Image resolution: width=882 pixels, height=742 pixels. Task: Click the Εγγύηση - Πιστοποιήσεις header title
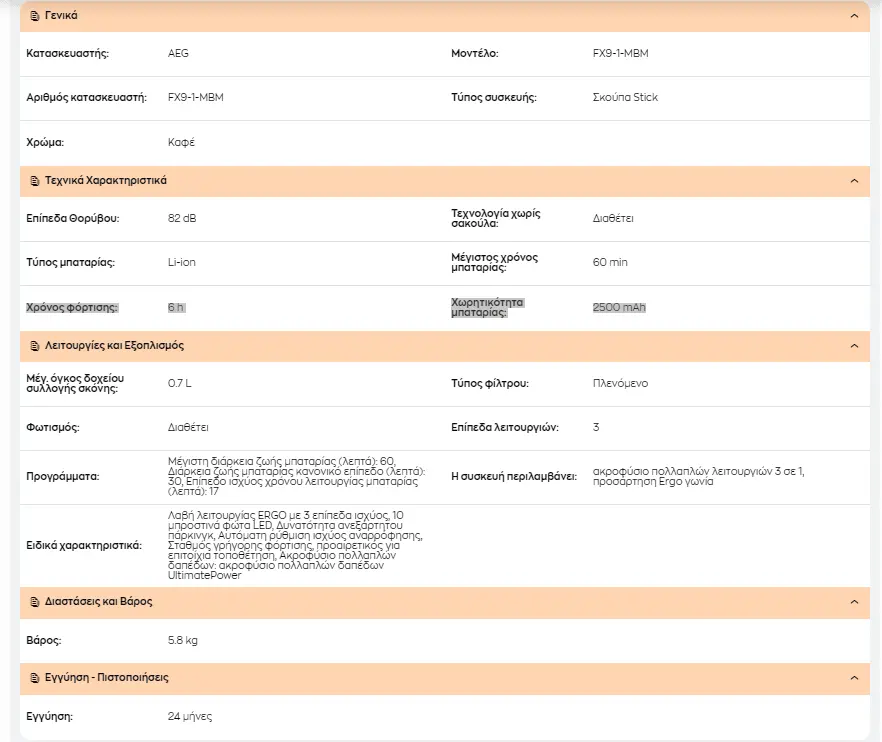[x=107, y=677]
